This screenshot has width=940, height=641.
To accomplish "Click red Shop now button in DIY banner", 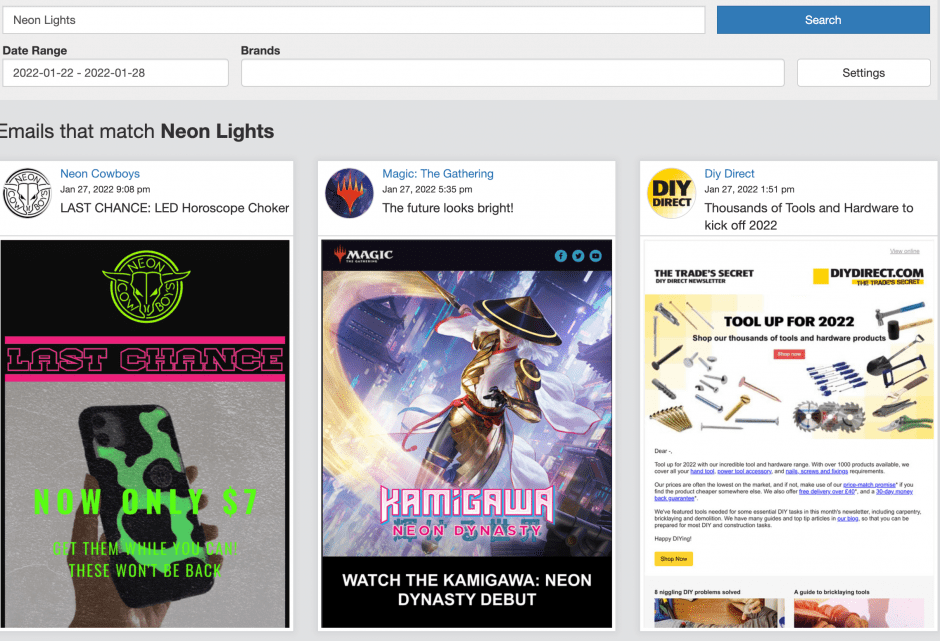I will (x=789, y=354).
